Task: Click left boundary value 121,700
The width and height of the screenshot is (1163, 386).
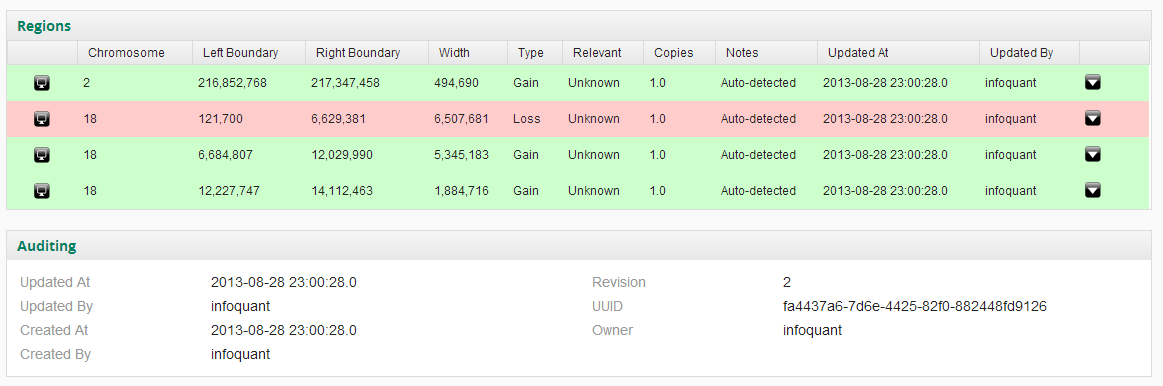Action: coord(220,119)
